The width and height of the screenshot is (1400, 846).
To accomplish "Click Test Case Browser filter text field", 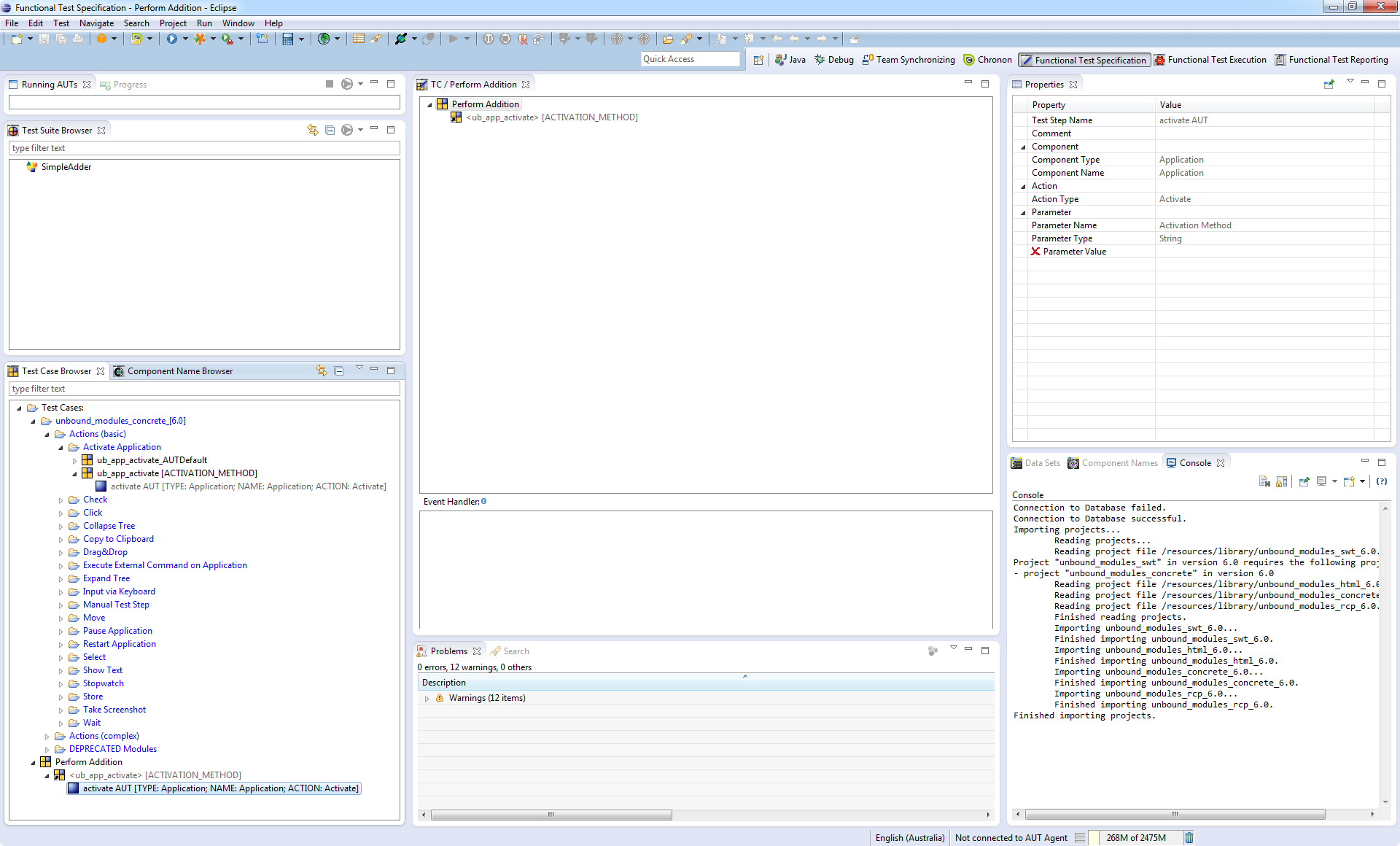I will pyautogui.click(x=204, y=389).
